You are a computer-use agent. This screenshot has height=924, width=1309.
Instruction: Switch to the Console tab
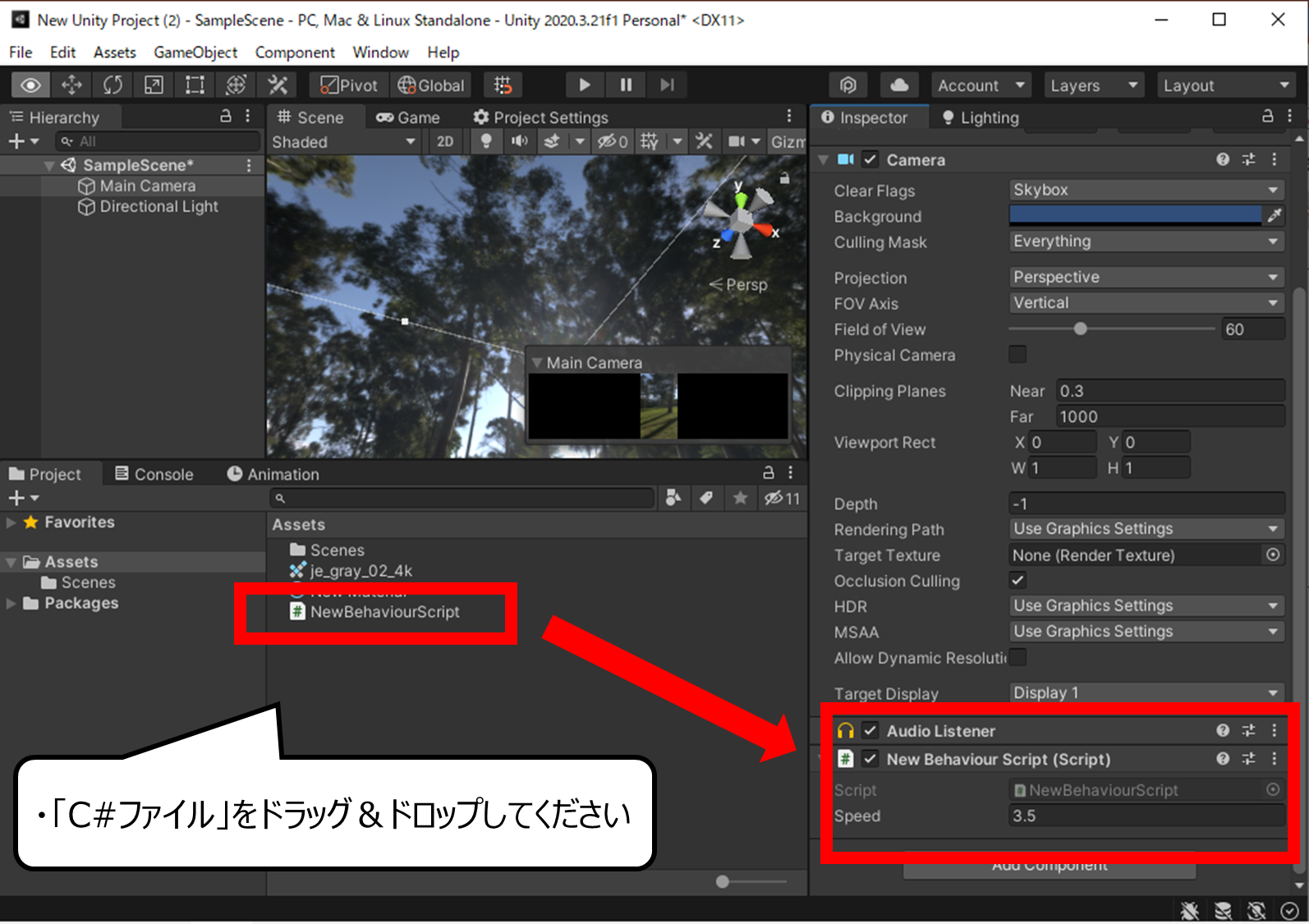pos(154,474)
